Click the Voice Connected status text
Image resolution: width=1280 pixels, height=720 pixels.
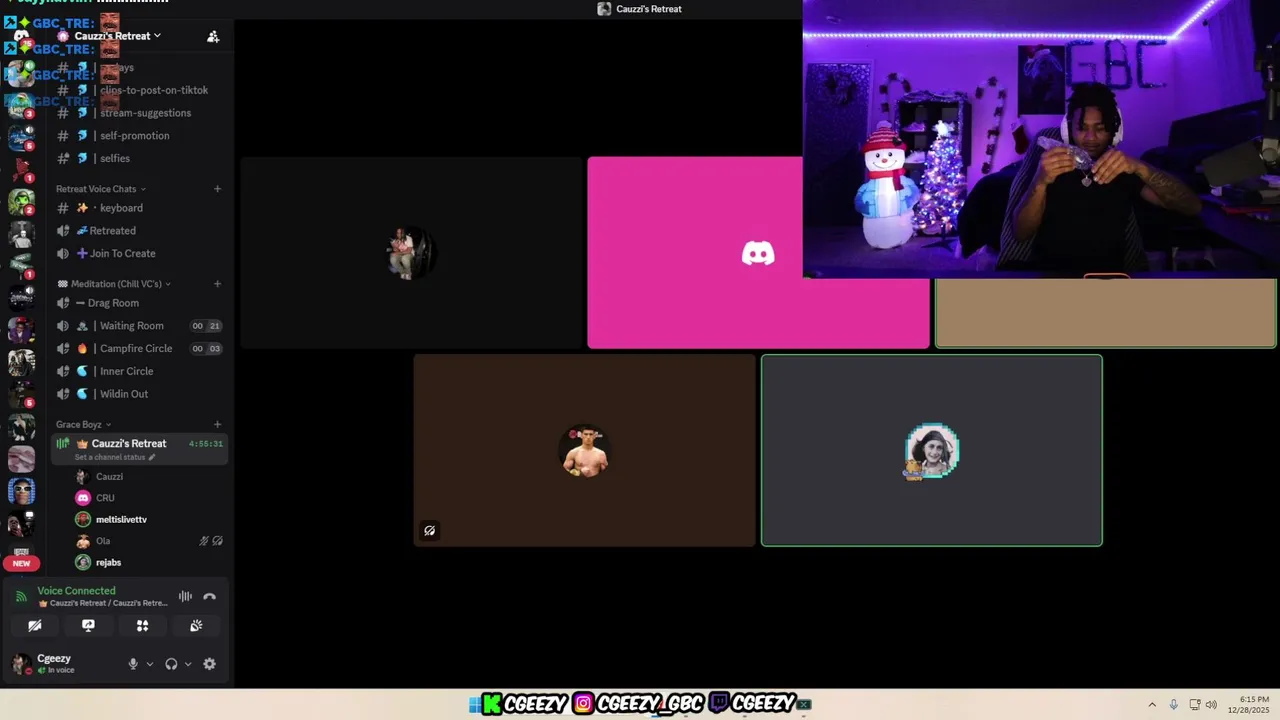[76, 591]
